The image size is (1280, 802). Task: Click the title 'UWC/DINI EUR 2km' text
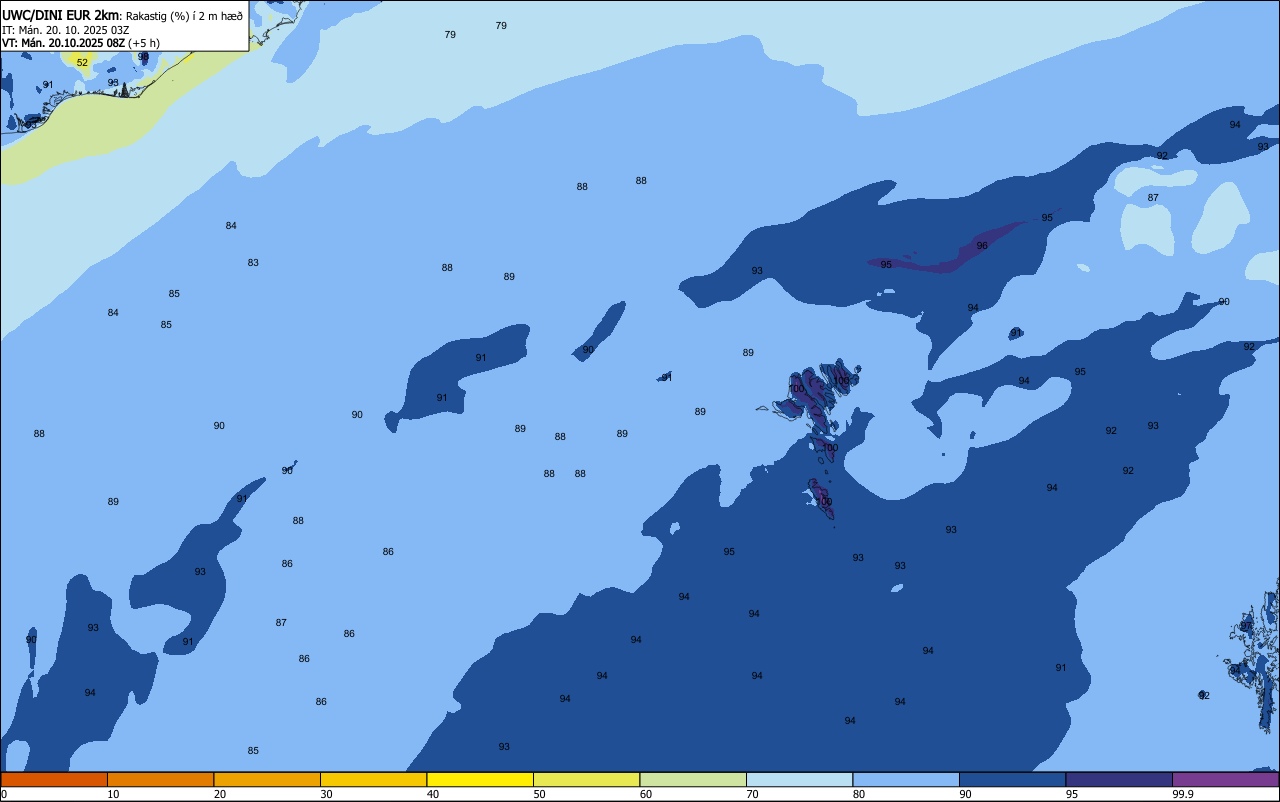coord(61,15)
